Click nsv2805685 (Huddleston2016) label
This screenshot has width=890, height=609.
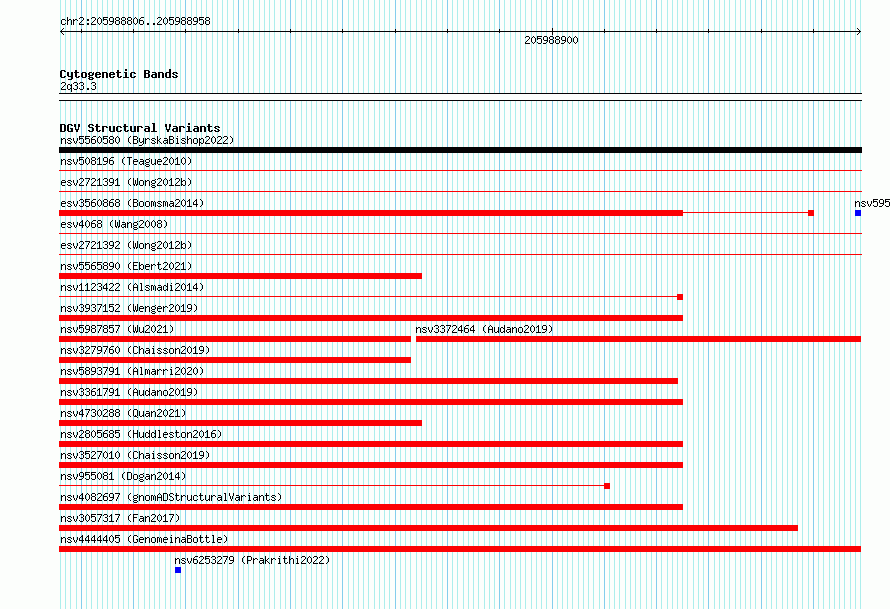point(141,434)
